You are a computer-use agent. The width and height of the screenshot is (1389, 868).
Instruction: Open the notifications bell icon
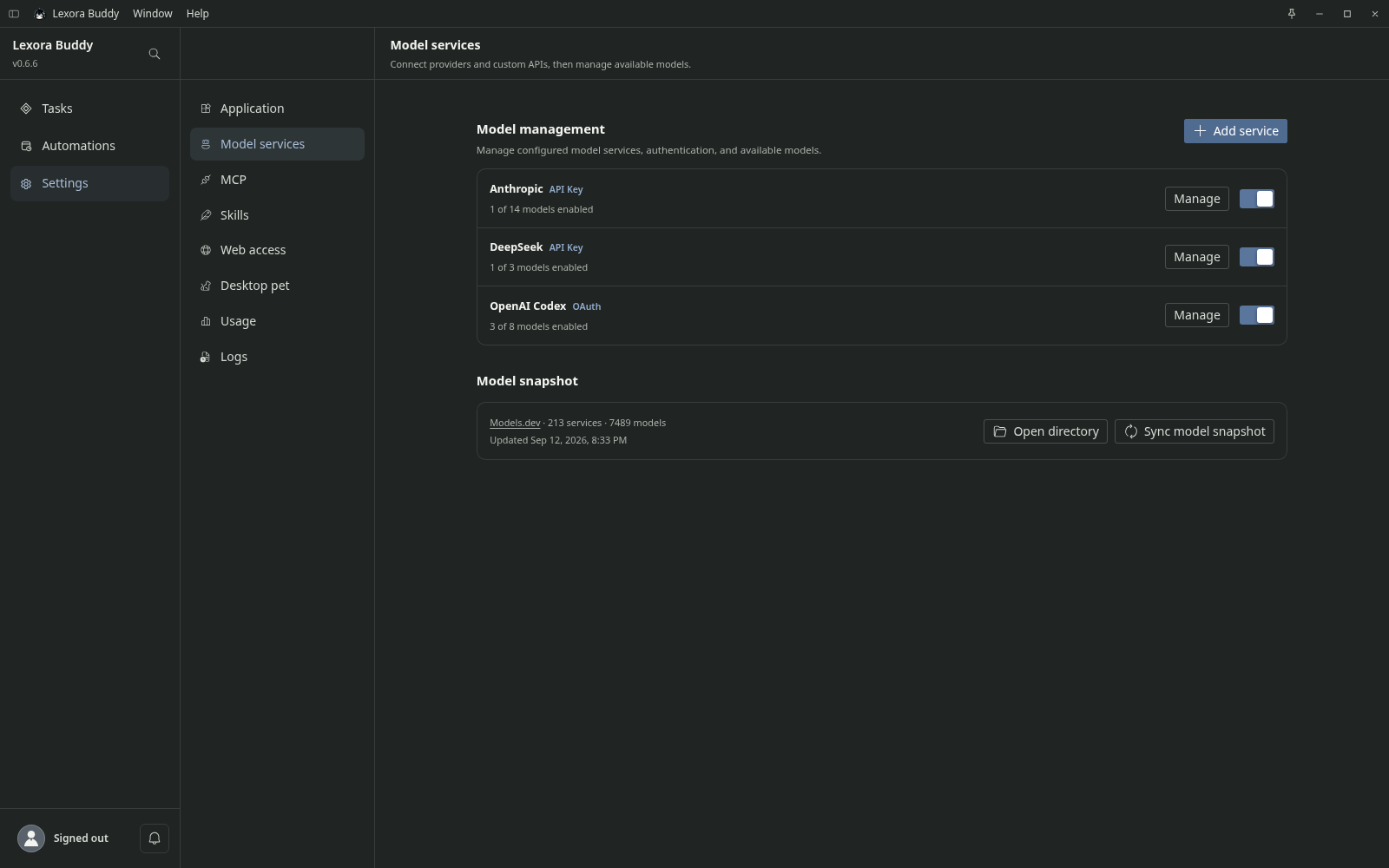[x=155, y=838]
